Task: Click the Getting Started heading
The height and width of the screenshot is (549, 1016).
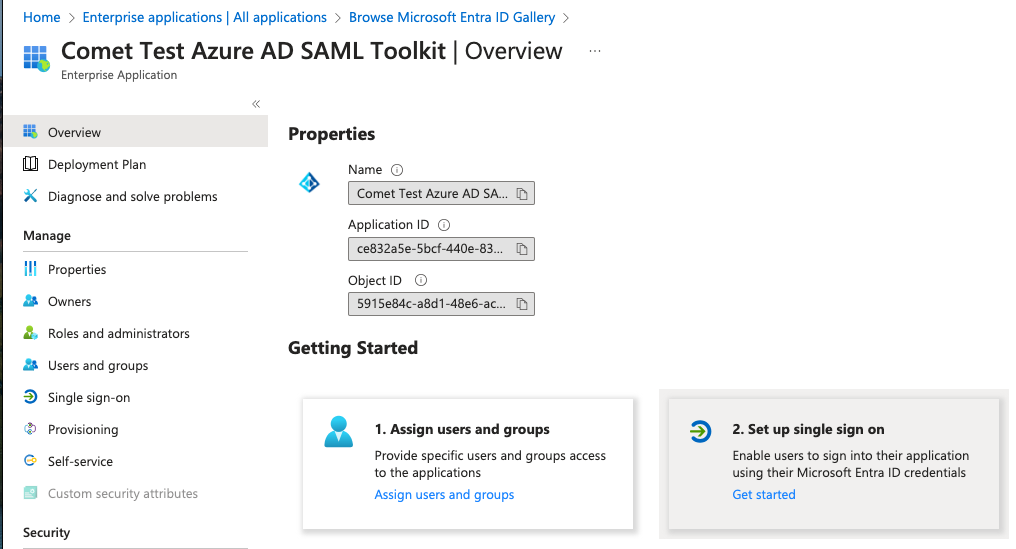Action: [x=352, y=348]
